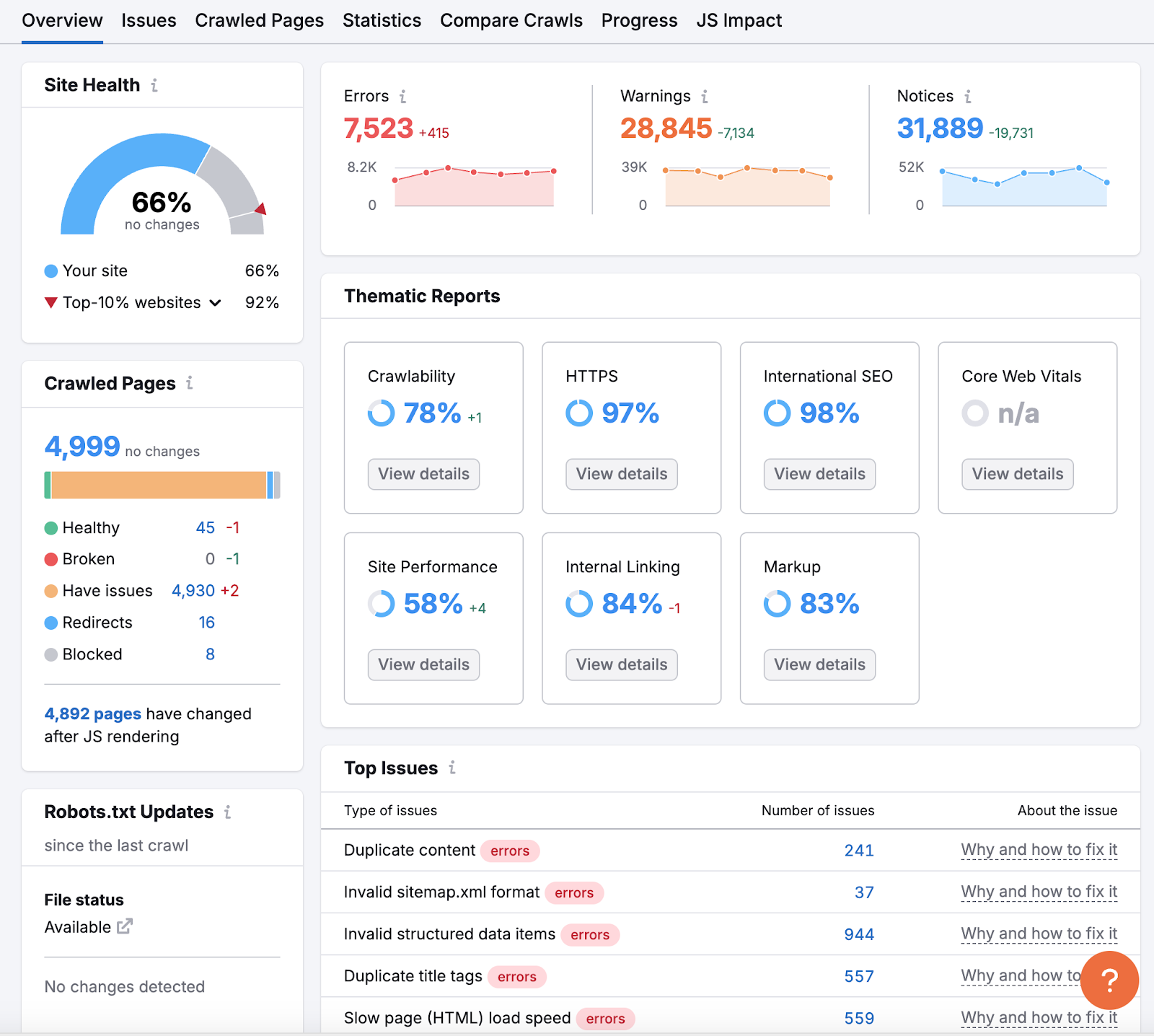The width and height of the screenshot is (1154, 1036).
Task: Click the orange Have issues bar segment
Action: [x=159, y=485]
